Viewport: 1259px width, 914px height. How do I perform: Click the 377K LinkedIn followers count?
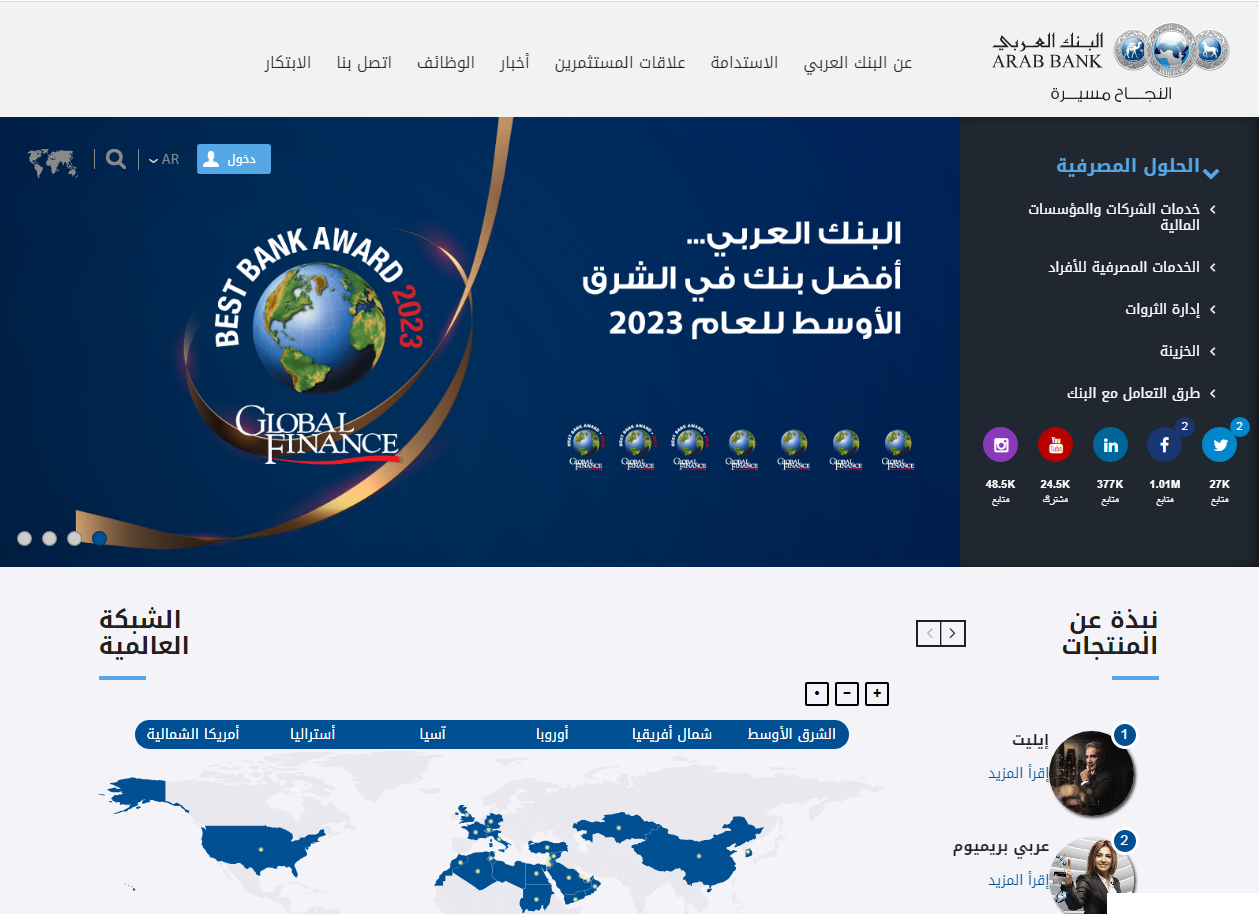[x=1110, y=484]
